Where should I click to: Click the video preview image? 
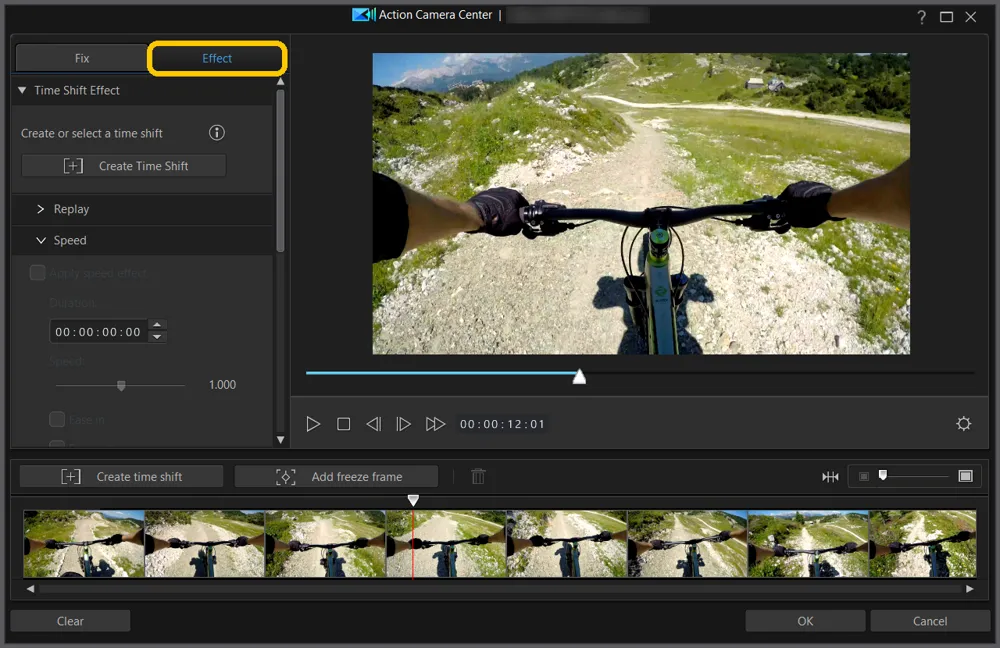[x=641, y=203]
